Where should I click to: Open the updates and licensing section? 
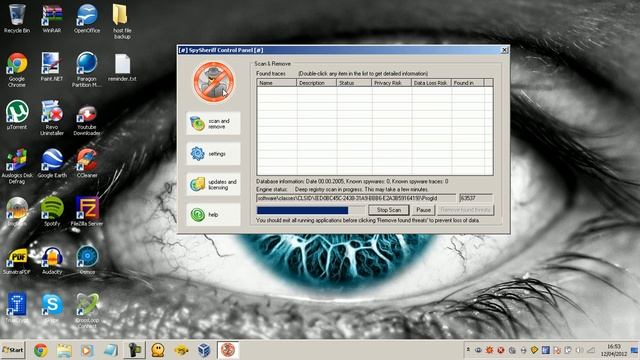[213, 184]
